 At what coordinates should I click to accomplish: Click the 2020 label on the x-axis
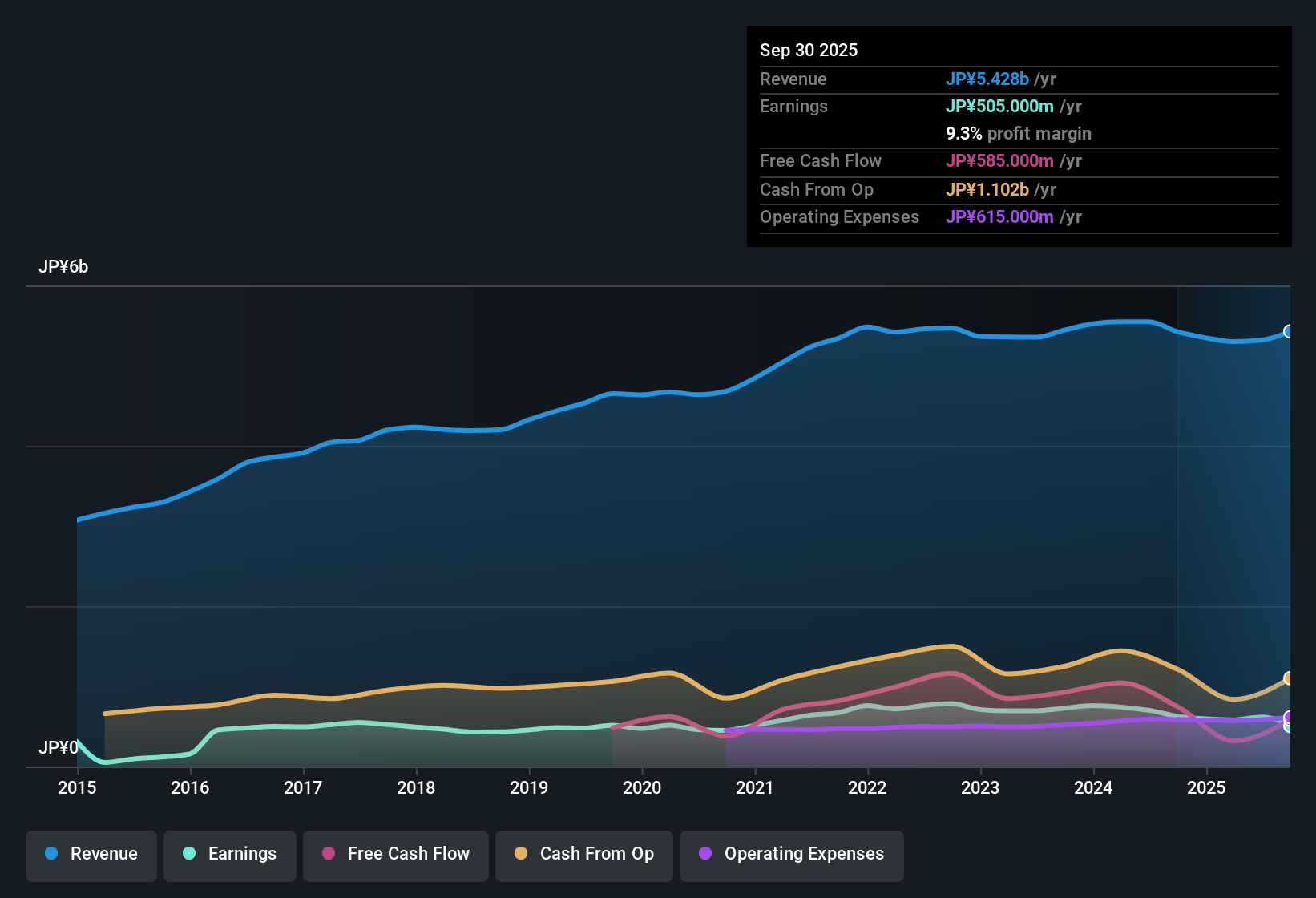click(642, 788)
